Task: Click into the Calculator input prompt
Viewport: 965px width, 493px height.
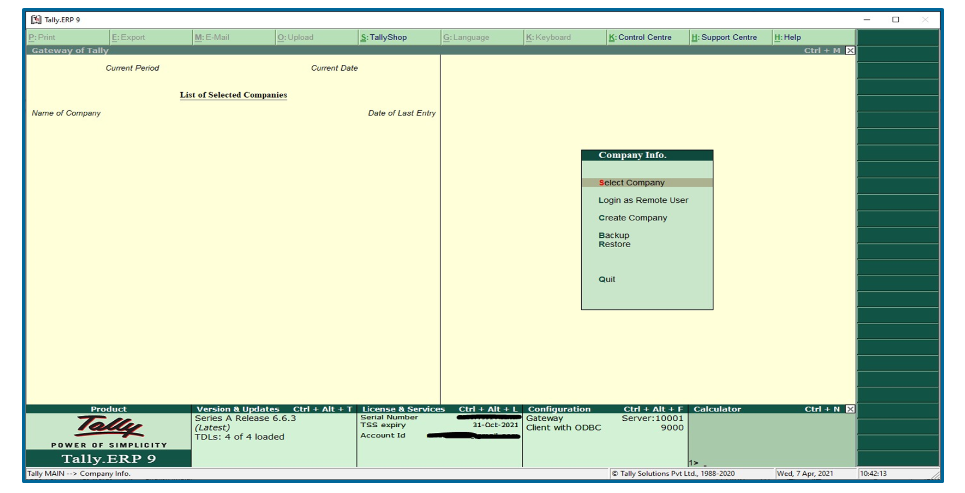Action: click(772, 463)
